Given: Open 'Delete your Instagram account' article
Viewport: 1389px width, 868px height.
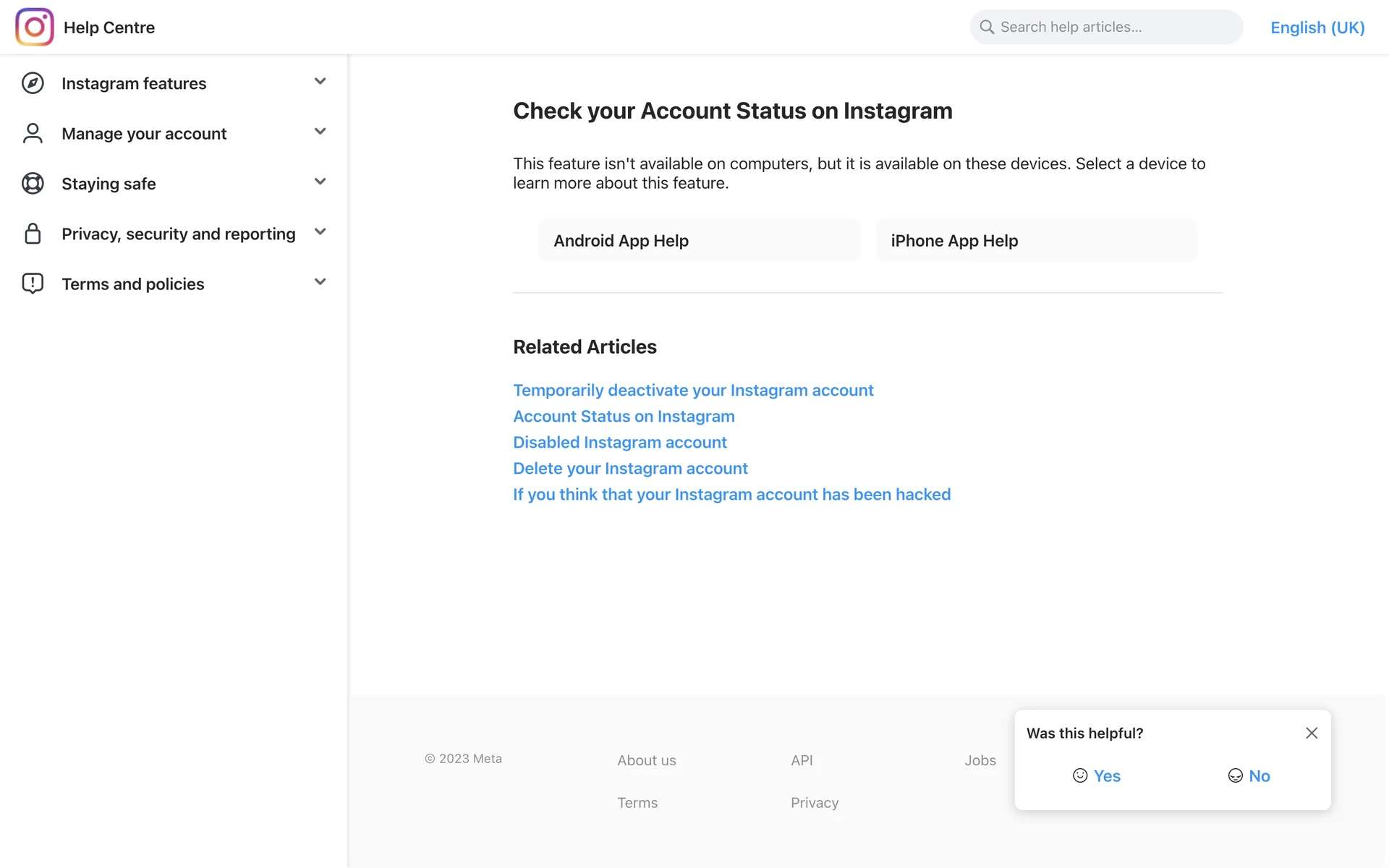Looking at the screenshot, I should tap(630, 469).
